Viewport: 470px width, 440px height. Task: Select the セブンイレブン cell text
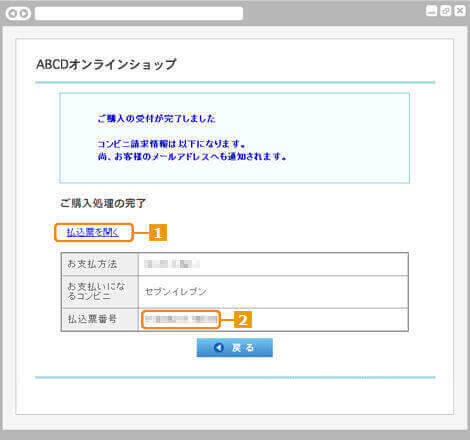pyautogui.click(x=176, y=292)
